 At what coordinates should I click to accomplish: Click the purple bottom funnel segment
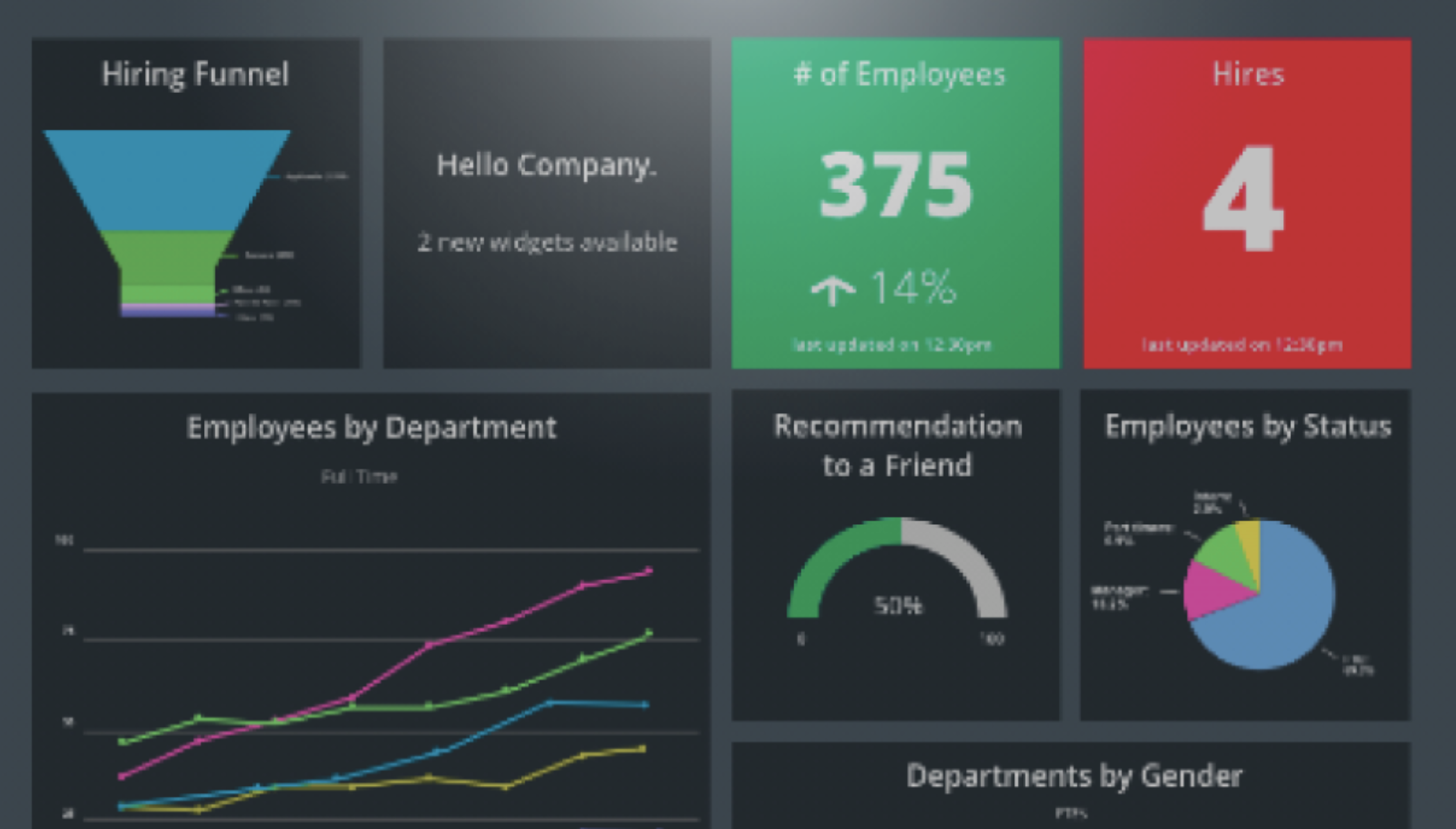(x=168, y=312)
